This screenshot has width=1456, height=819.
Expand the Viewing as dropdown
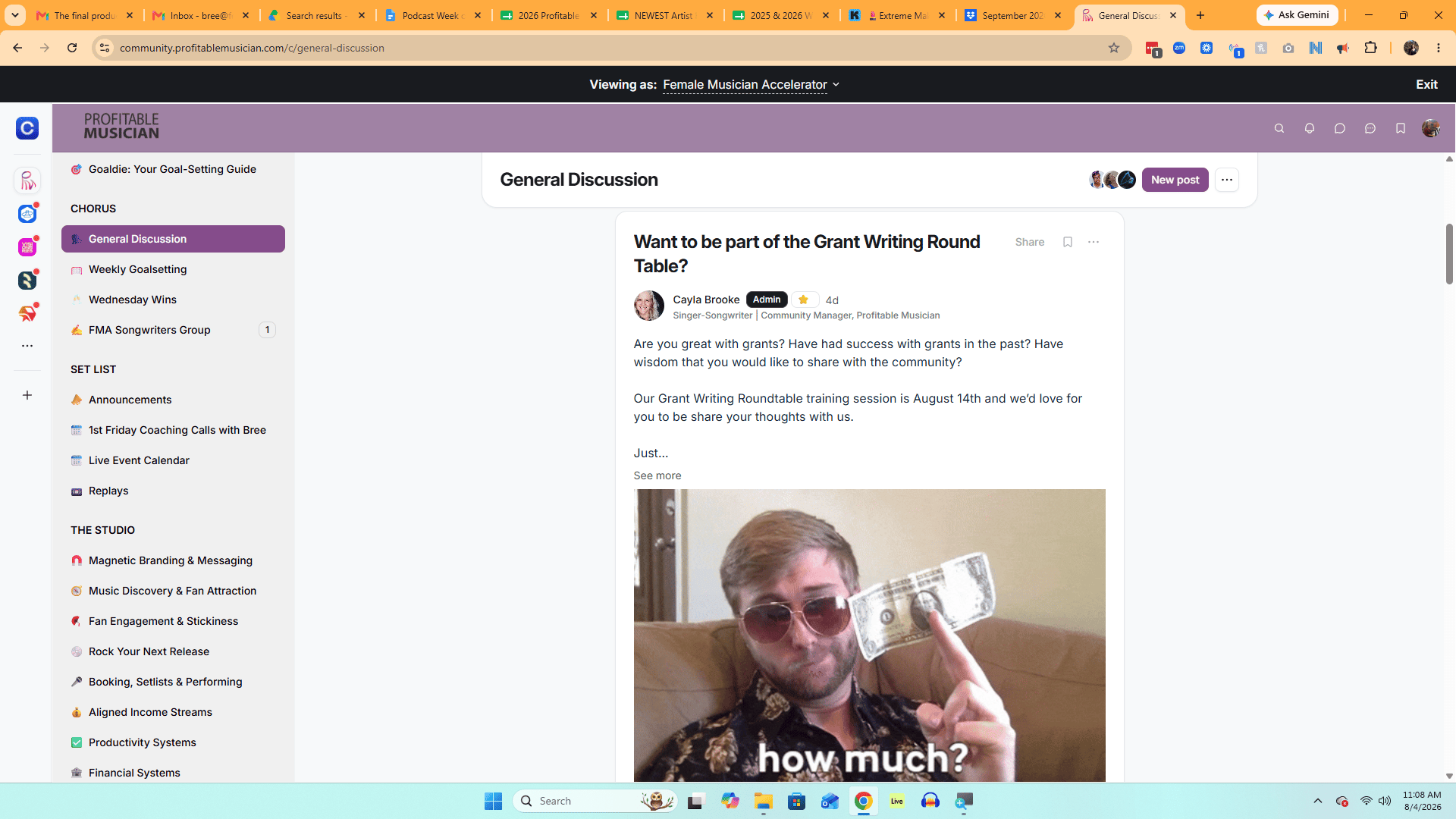tap(752, 85)
